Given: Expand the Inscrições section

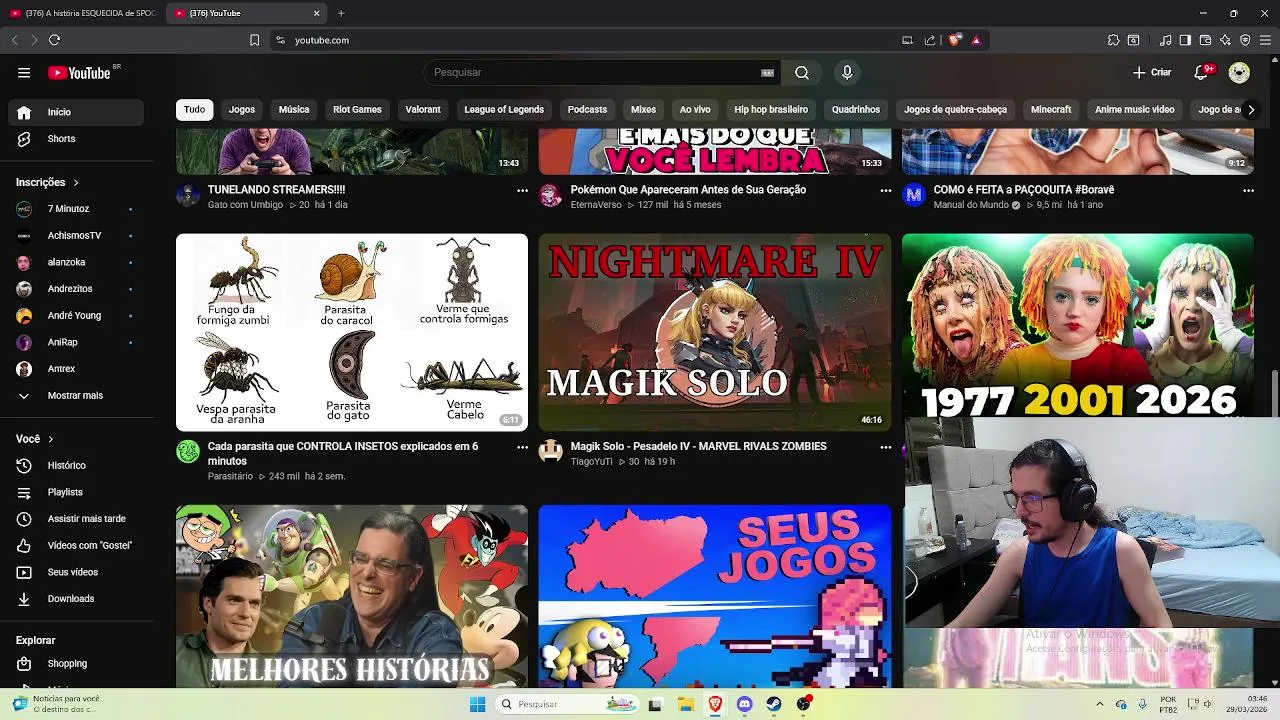Looking at the screenshot, I should 47,182.
